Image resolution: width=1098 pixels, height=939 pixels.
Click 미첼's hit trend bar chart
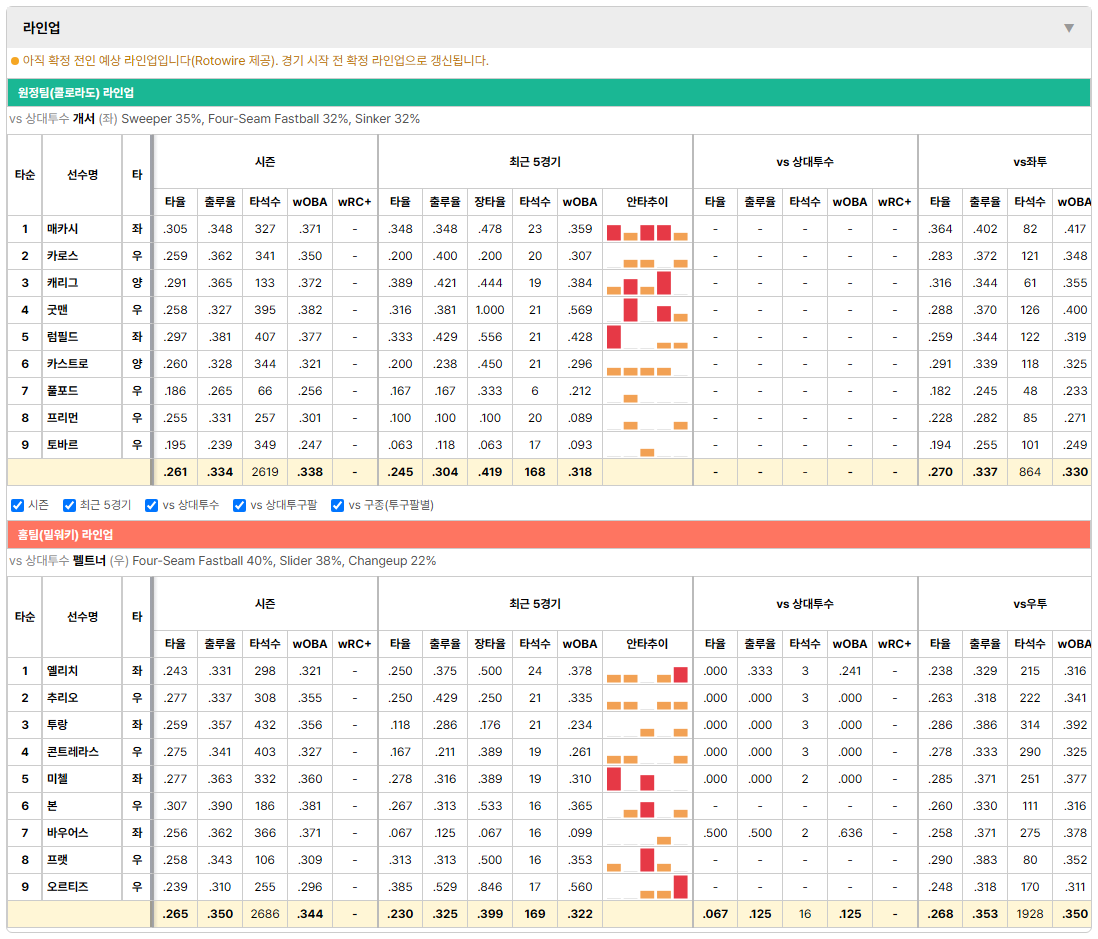[647, 779]
